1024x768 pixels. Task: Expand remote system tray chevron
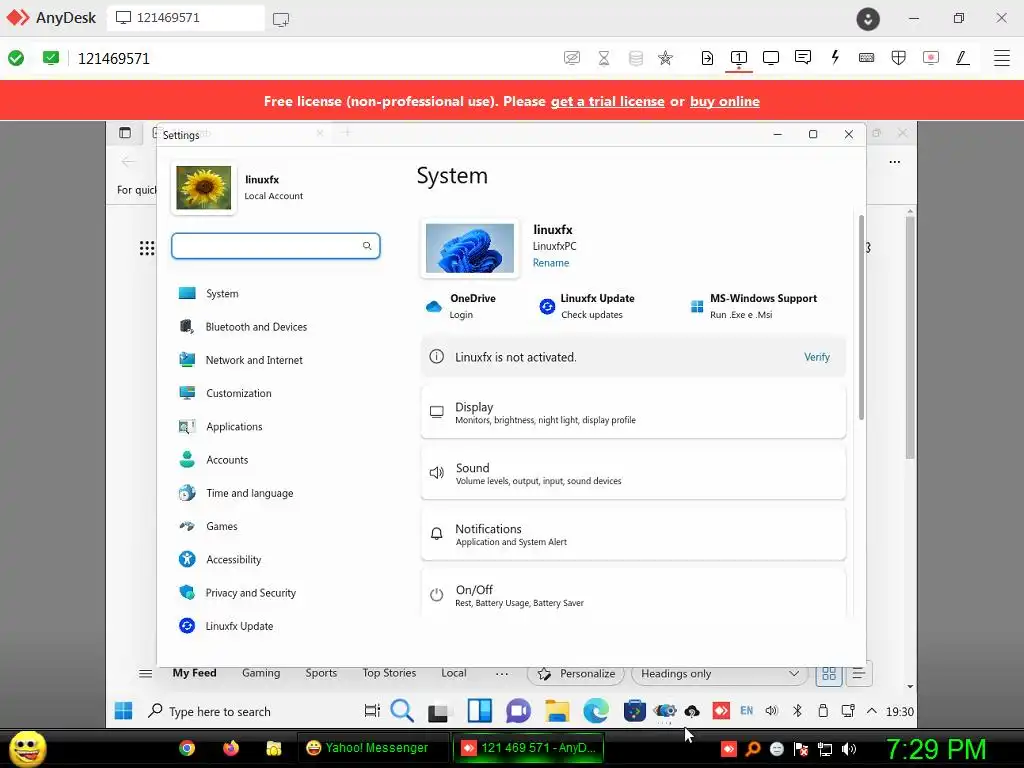[871, 711]
